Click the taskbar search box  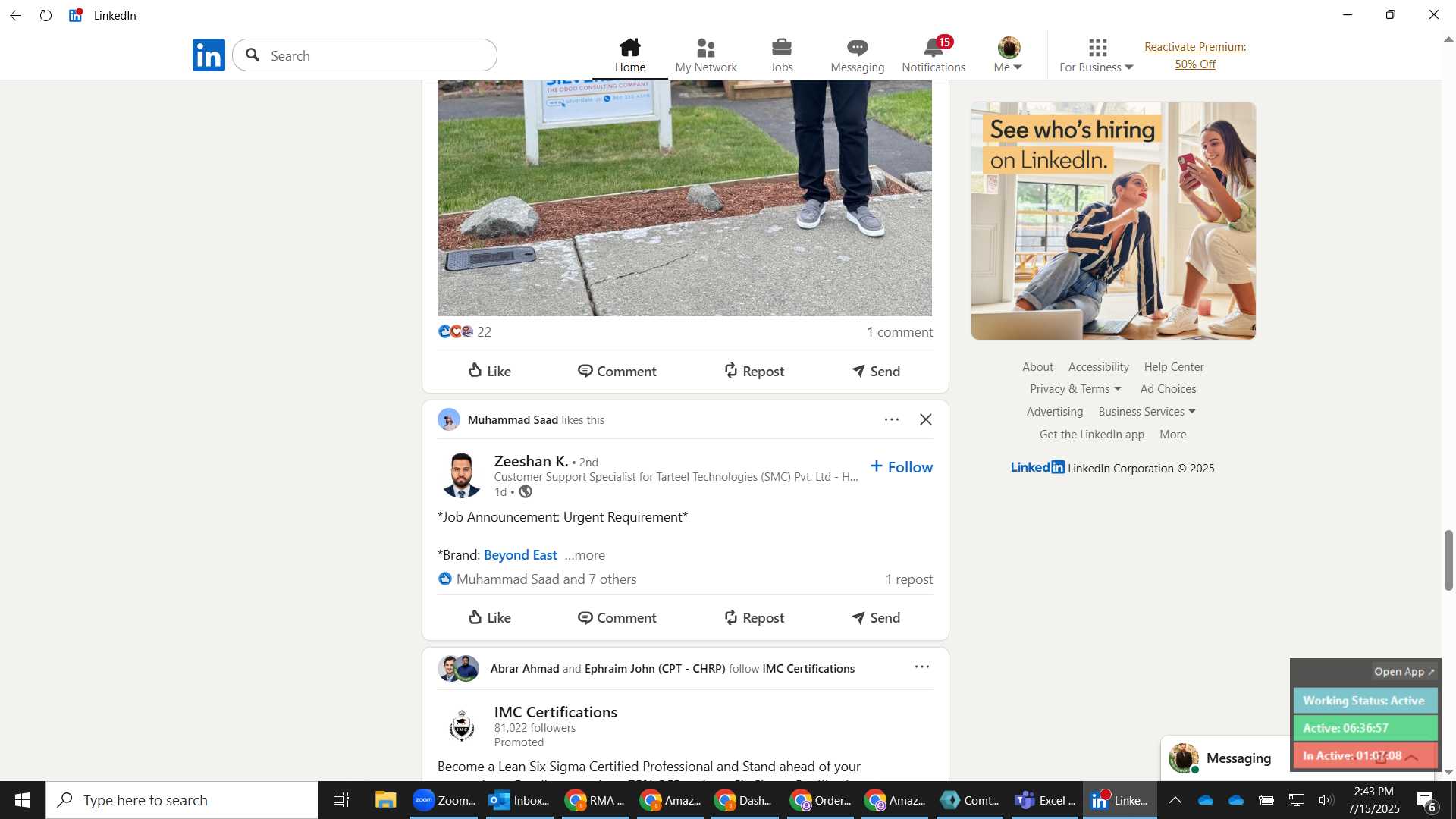[x=182, y=800]
